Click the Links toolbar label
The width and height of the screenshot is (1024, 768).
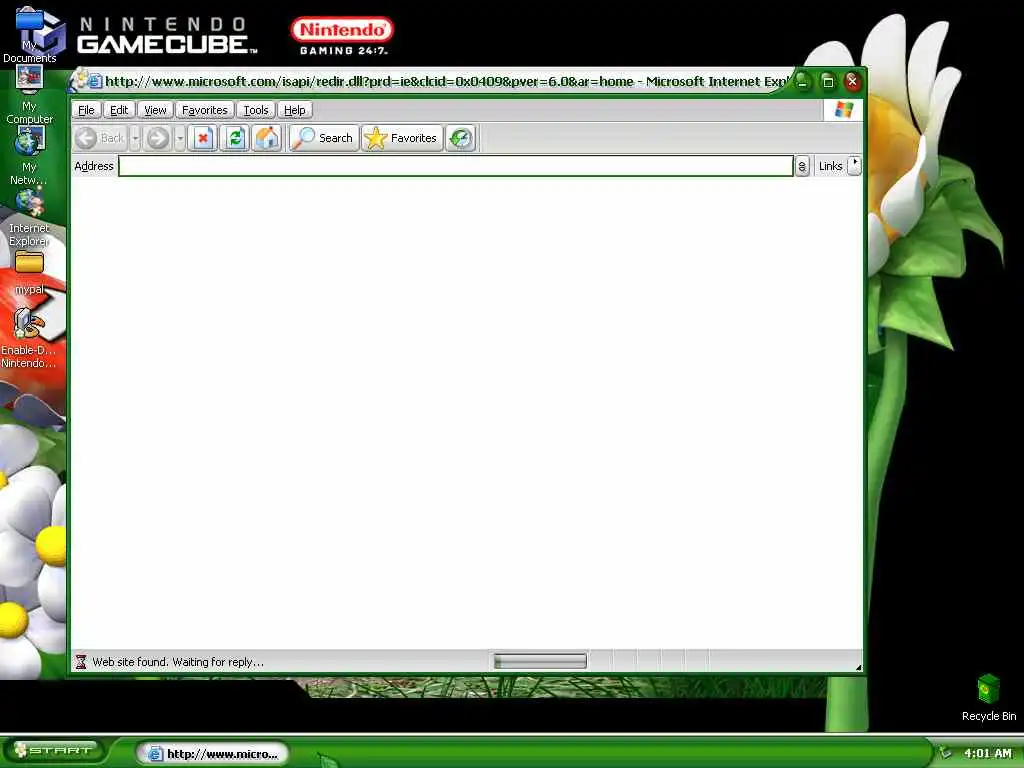[830, 167]
